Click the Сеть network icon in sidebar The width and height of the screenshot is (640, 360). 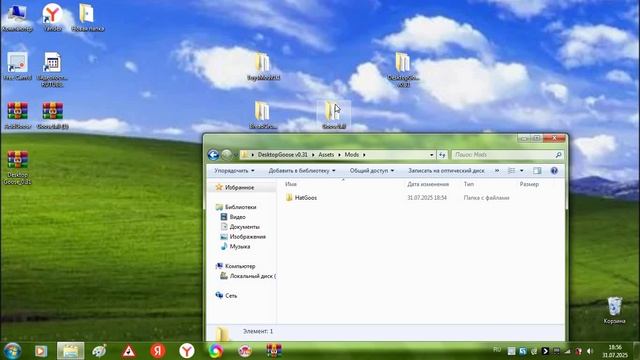click(x=219, y=295)
